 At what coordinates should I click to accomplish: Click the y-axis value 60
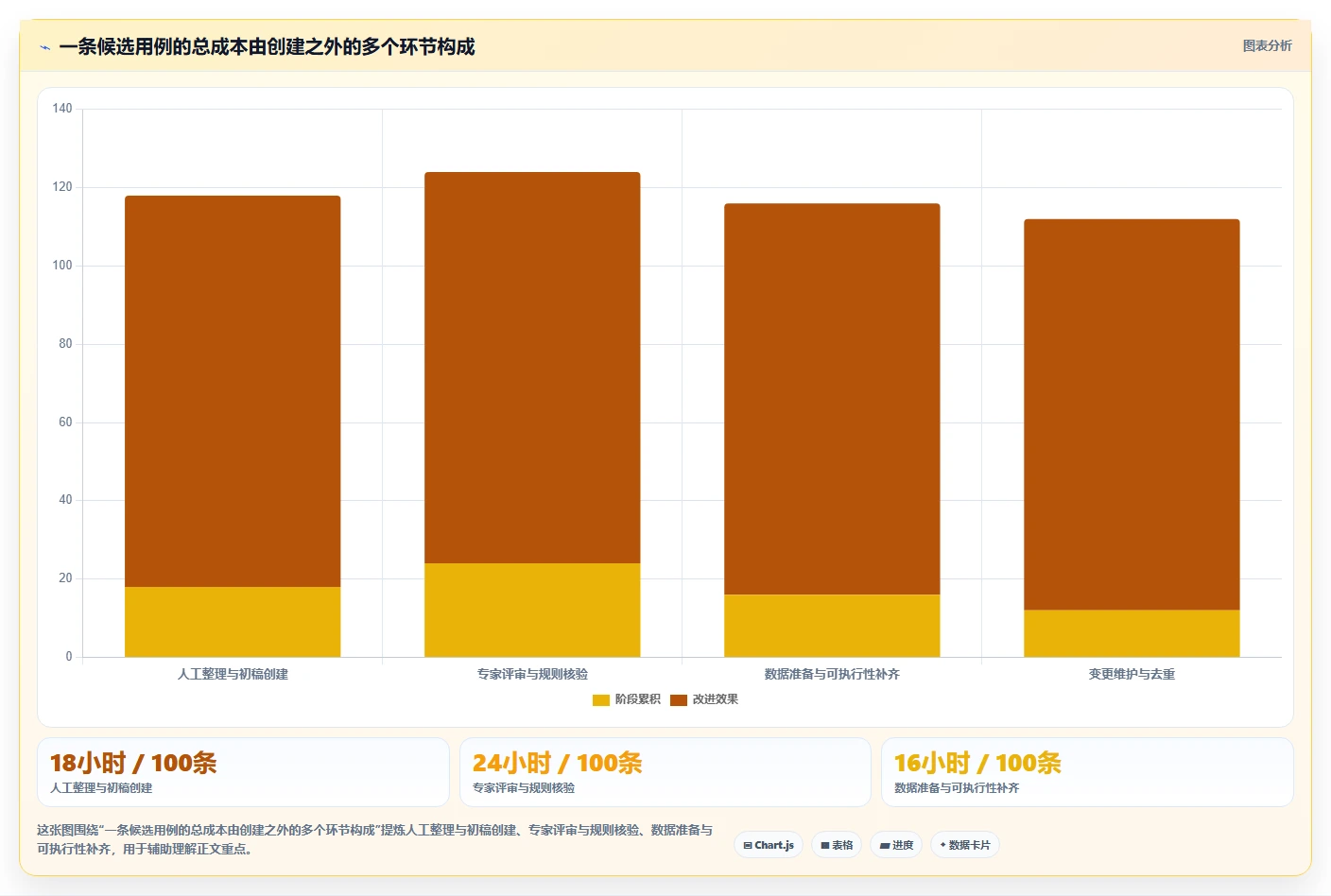click(65, 422)
